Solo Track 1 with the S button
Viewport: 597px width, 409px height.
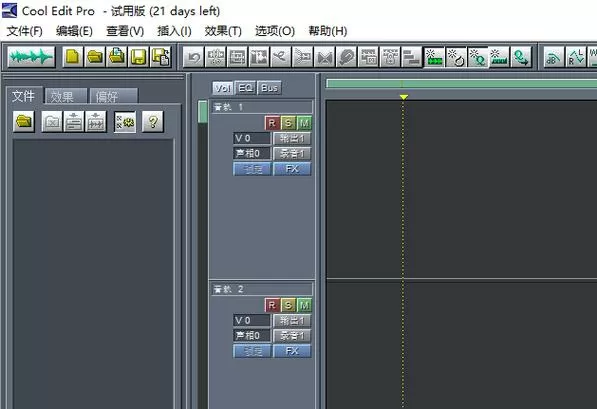coord(288,123)
